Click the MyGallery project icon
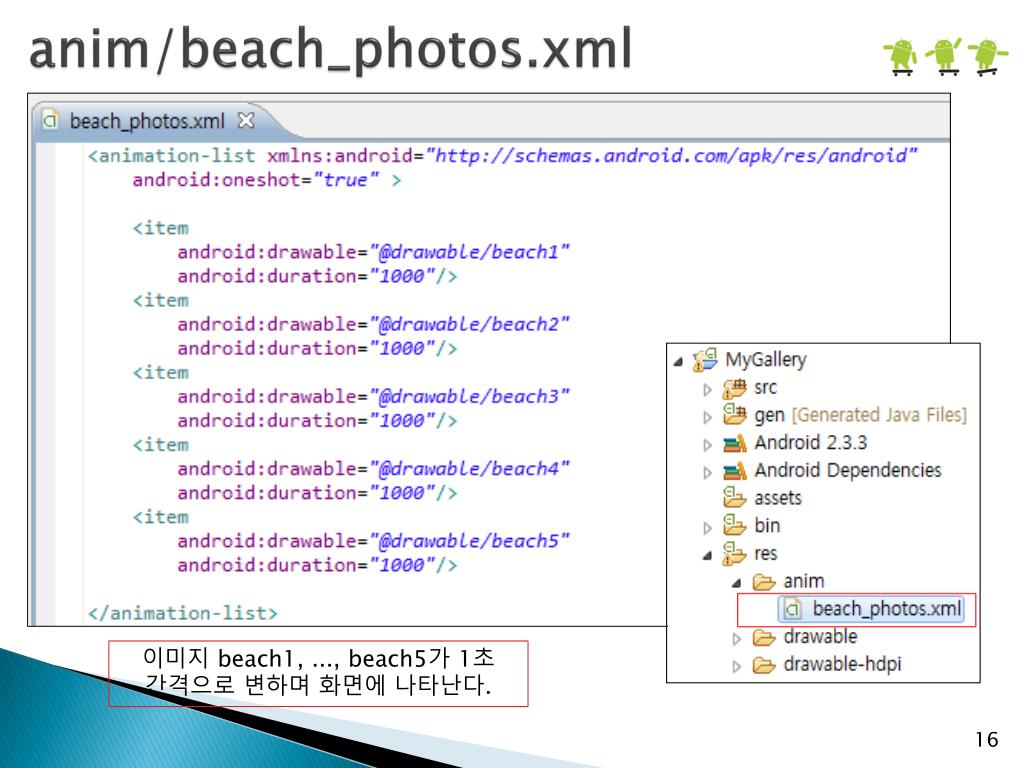Viewport: 1024px width, 768px height. 706,359
